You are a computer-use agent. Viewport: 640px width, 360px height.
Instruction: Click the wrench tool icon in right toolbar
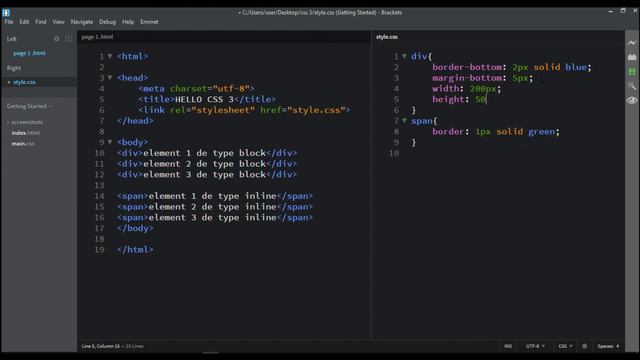[632, 86]
